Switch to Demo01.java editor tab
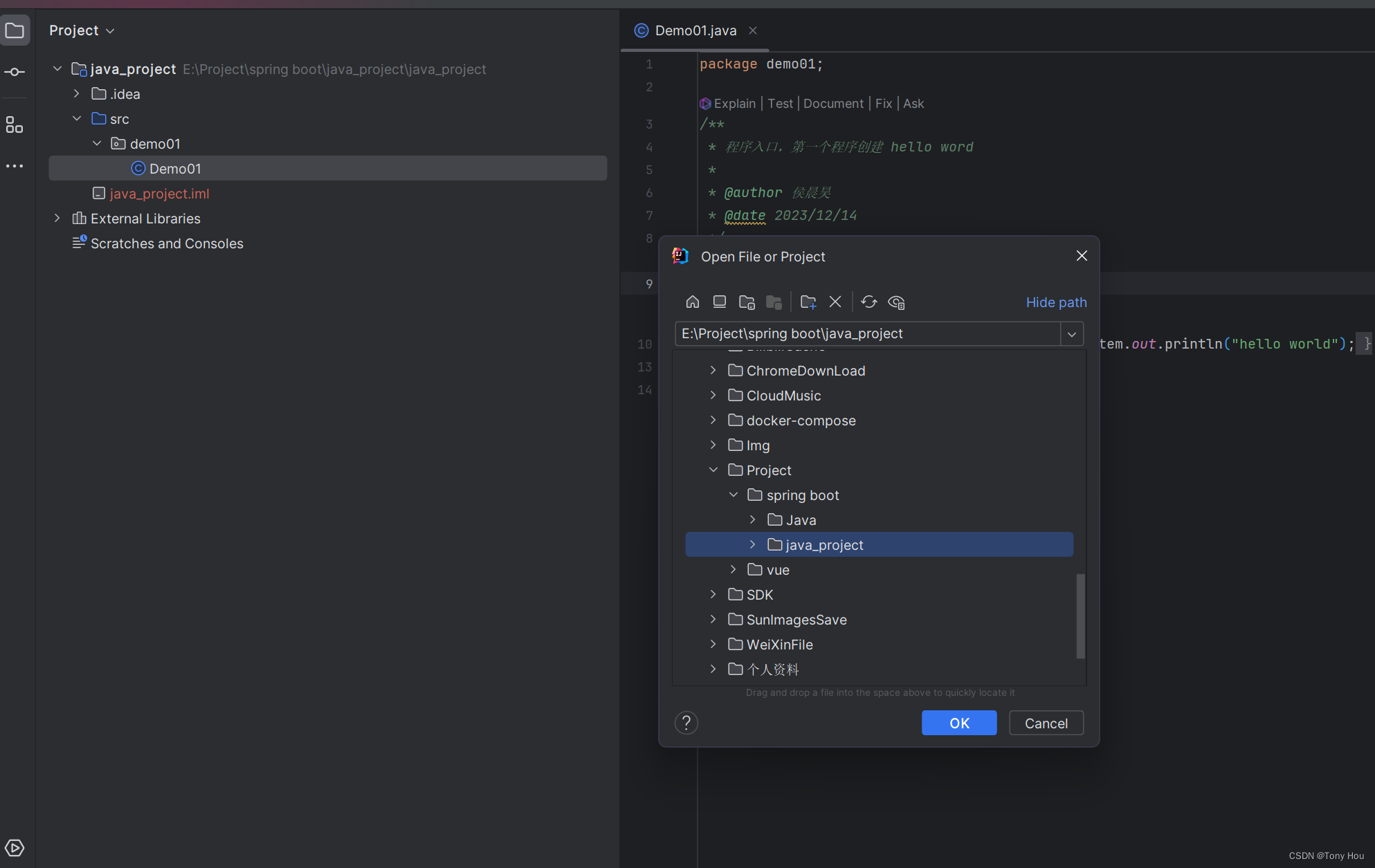1375x868 pixels. (695, 30)
